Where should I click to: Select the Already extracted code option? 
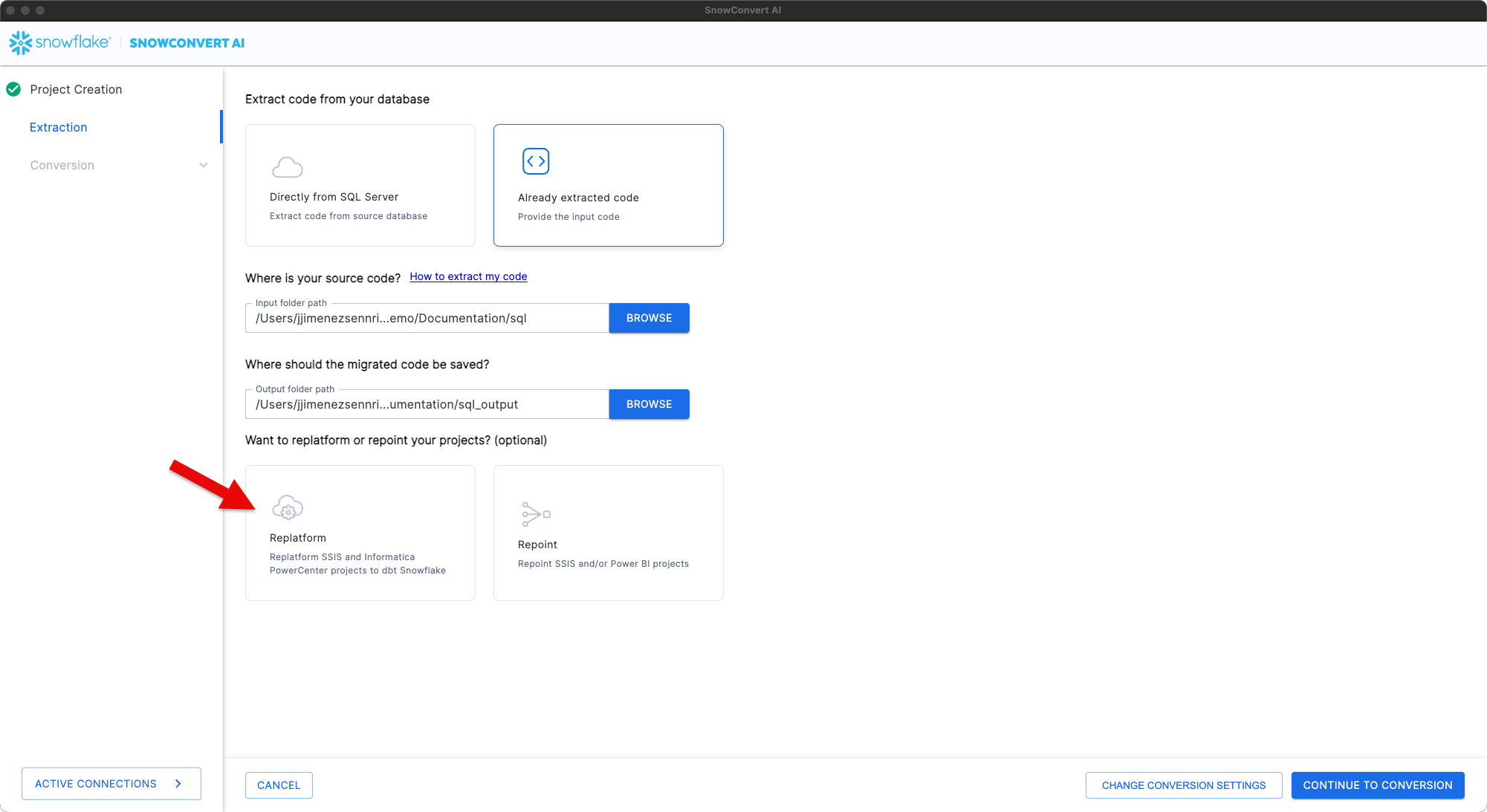click(x=608, y=184)
